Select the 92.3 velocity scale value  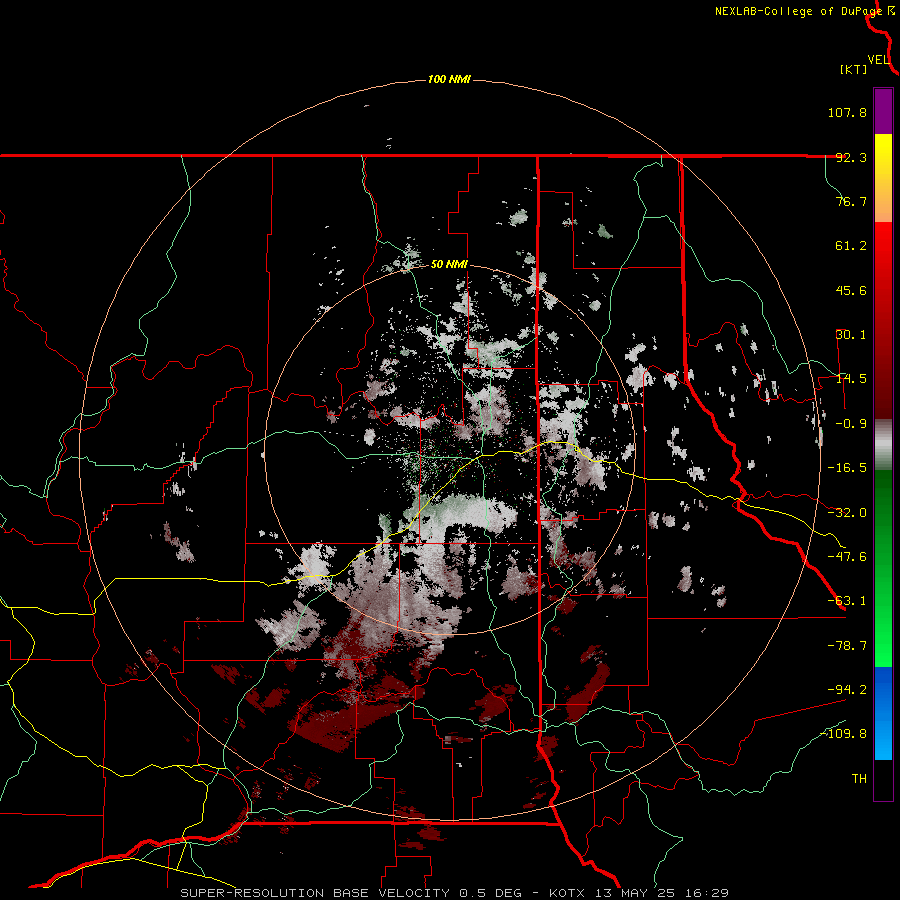[x=851, y=157]
